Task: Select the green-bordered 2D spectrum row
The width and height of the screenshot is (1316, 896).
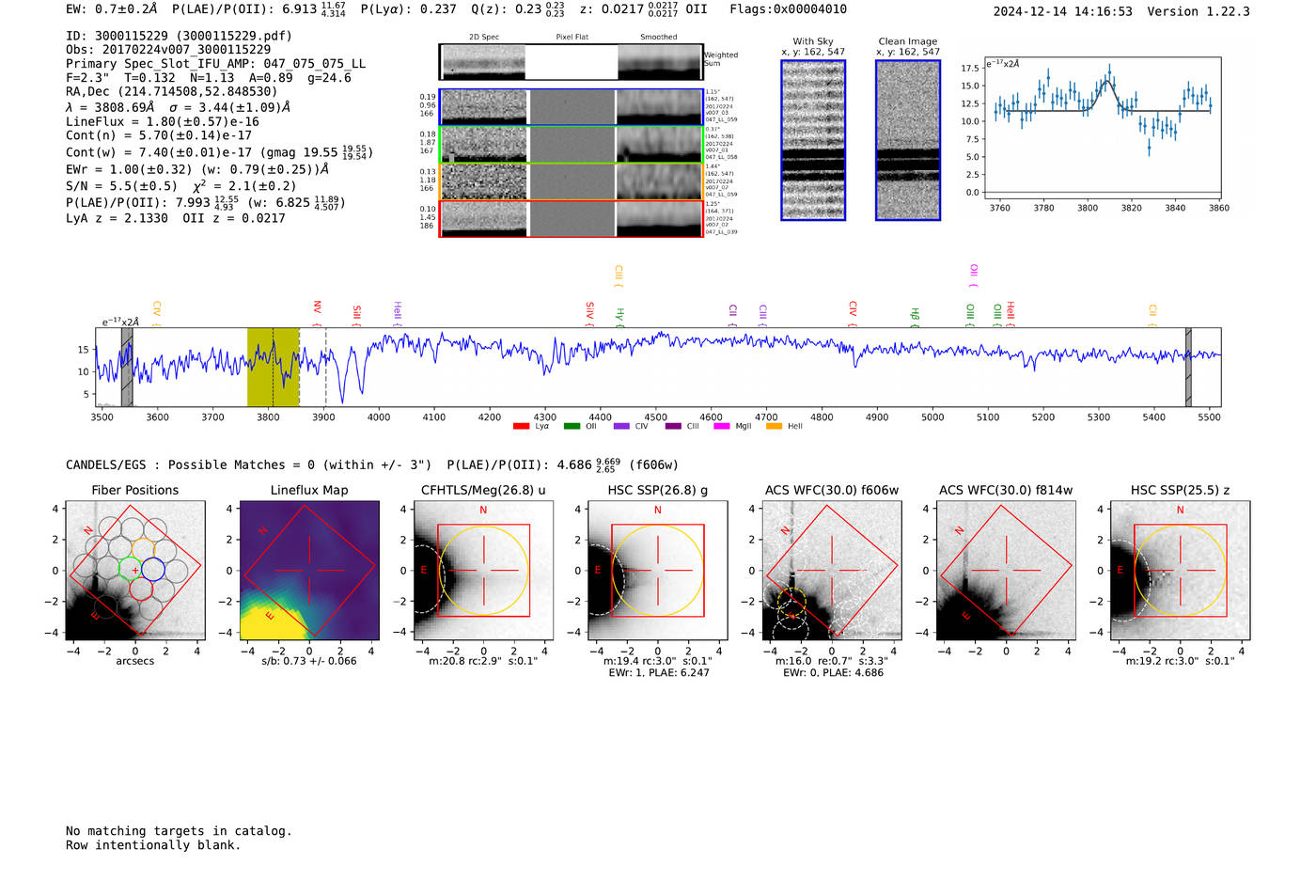Action: 571,145
